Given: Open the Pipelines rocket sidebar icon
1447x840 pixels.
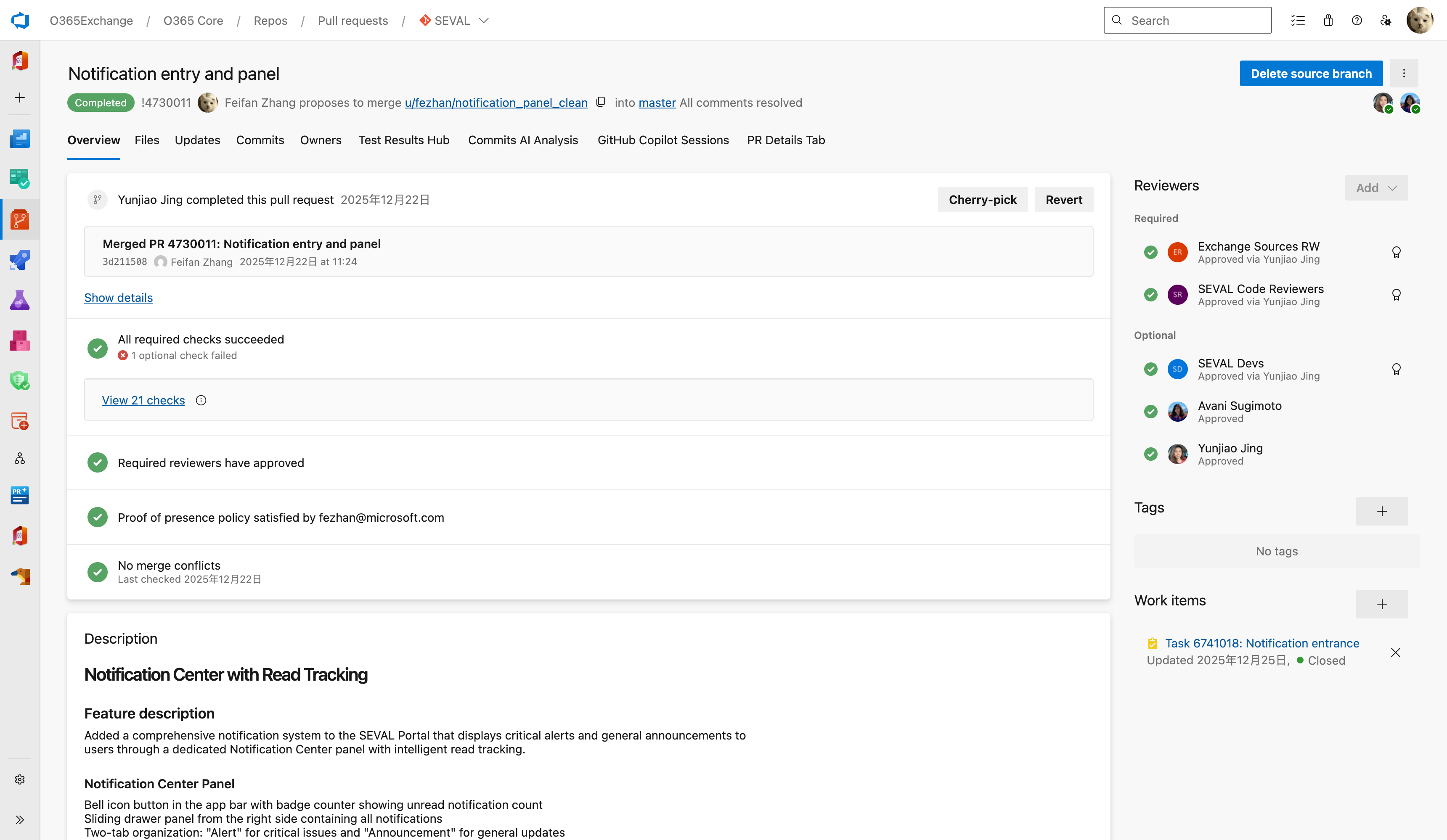Looking at the screenshot, I should [x=20, y=260].
